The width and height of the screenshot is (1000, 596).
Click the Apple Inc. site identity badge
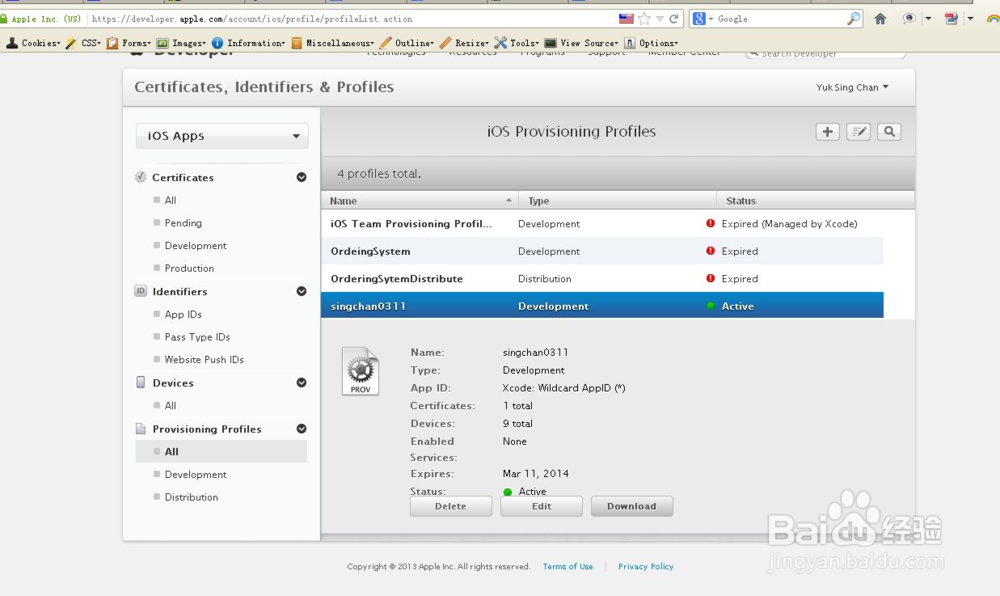point(41,18)
